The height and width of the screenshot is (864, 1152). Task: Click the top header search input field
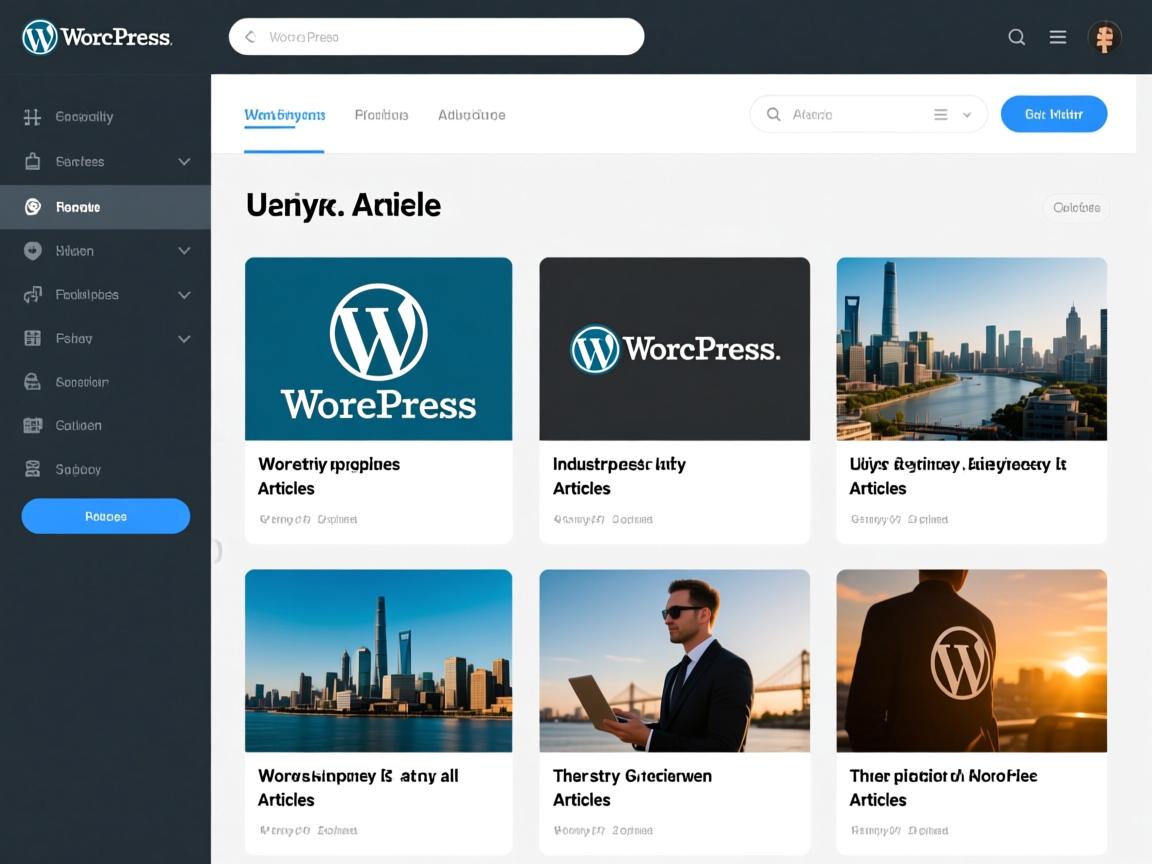pos(450,37)
